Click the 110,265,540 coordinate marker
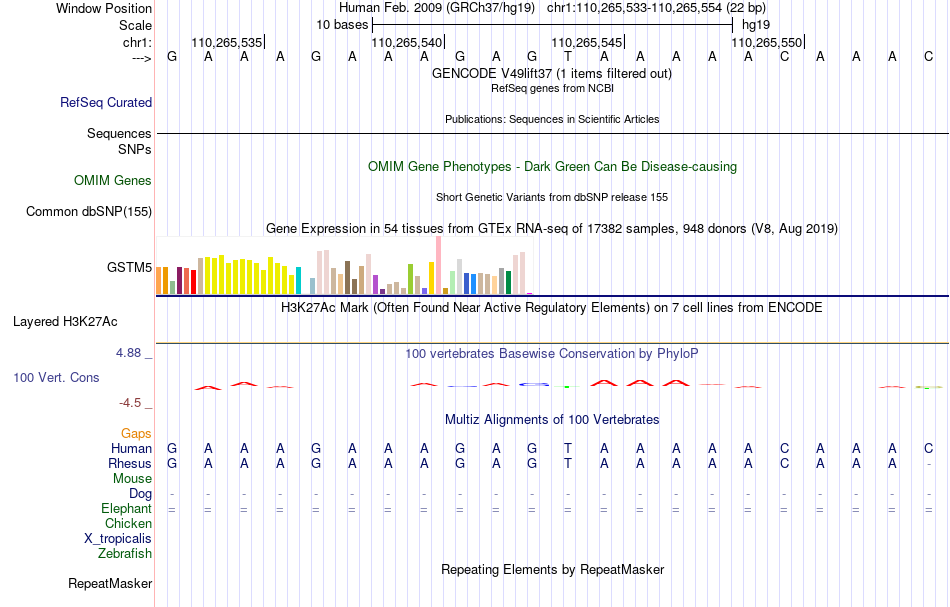 point(407,42)
